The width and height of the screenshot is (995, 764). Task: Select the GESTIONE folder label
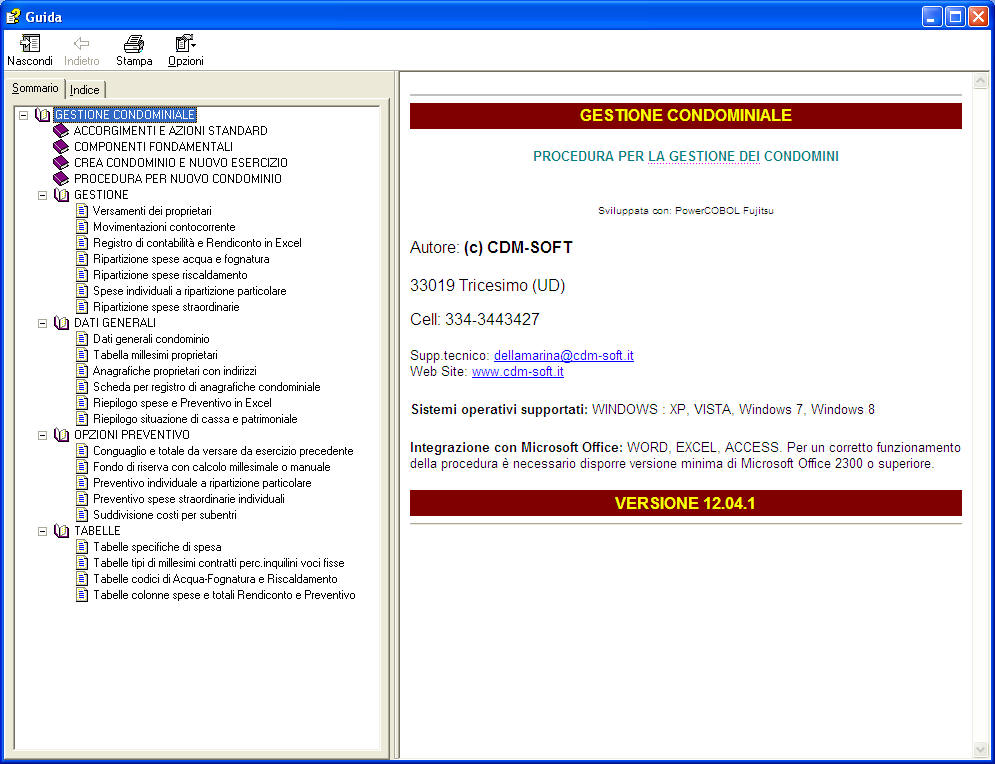(x=102, y=195)
